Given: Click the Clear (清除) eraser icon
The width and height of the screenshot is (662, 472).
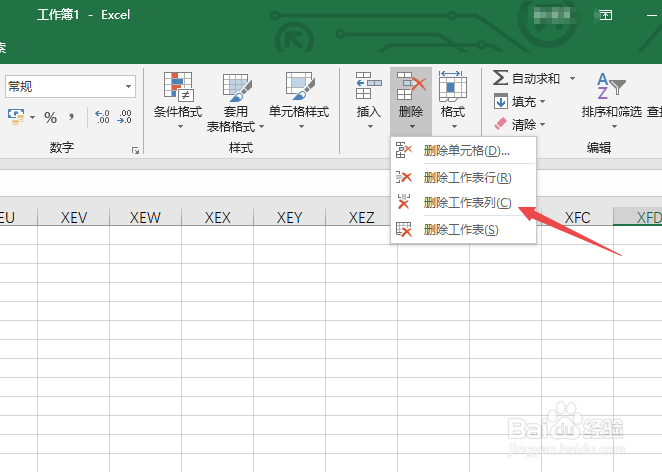Looking at the screenshot, I should (x=501, y=124).
